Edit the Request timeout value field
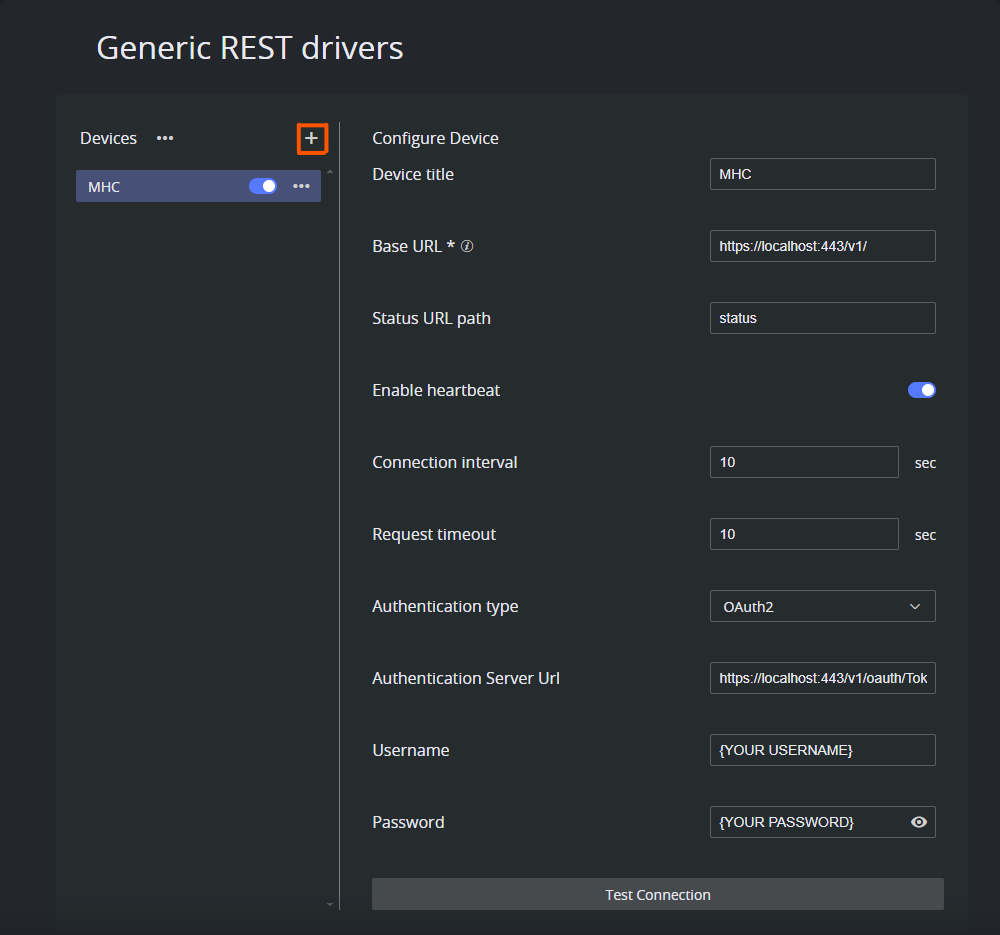Screen dimensions: 1000x935 coord(804,534)
